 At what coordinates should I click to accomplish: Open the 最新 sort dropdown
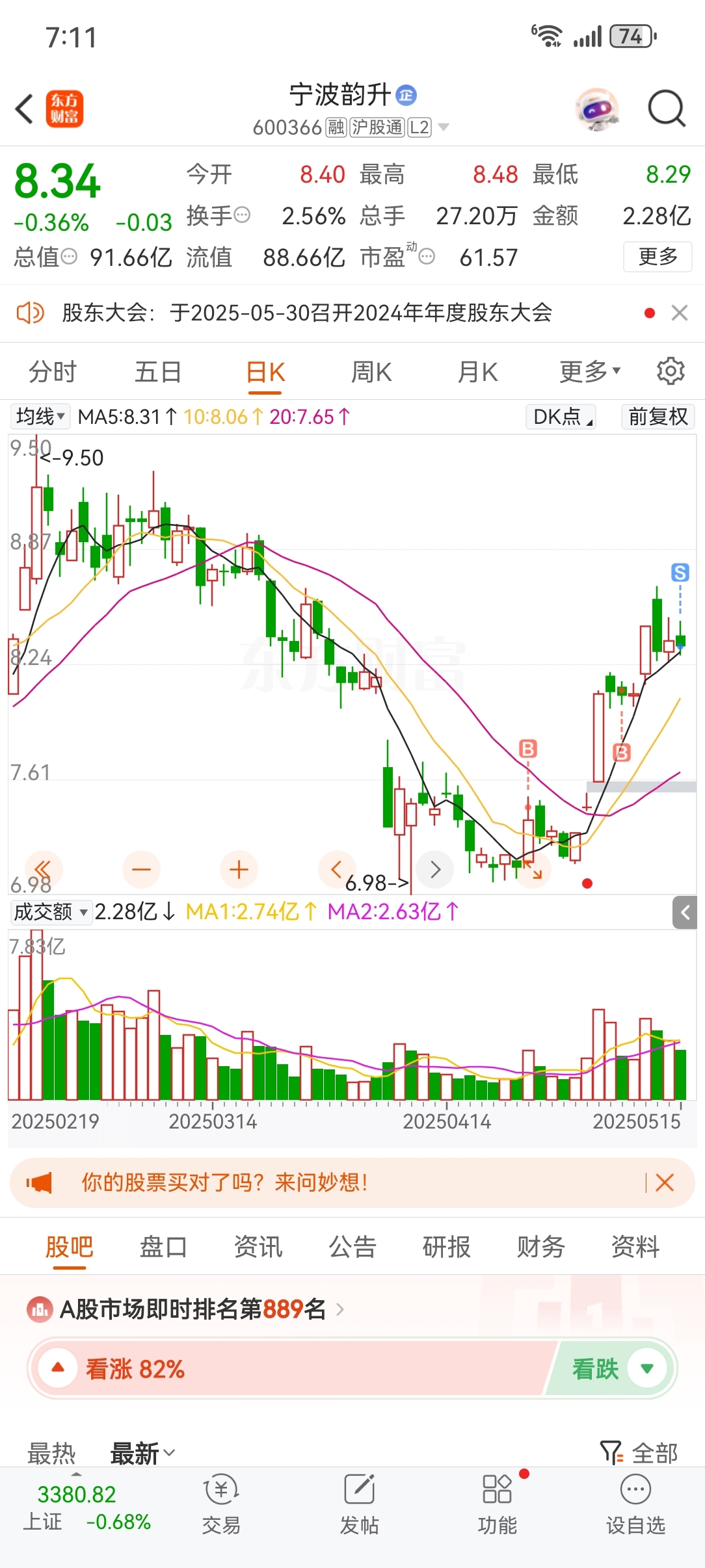pos(142,1453)
